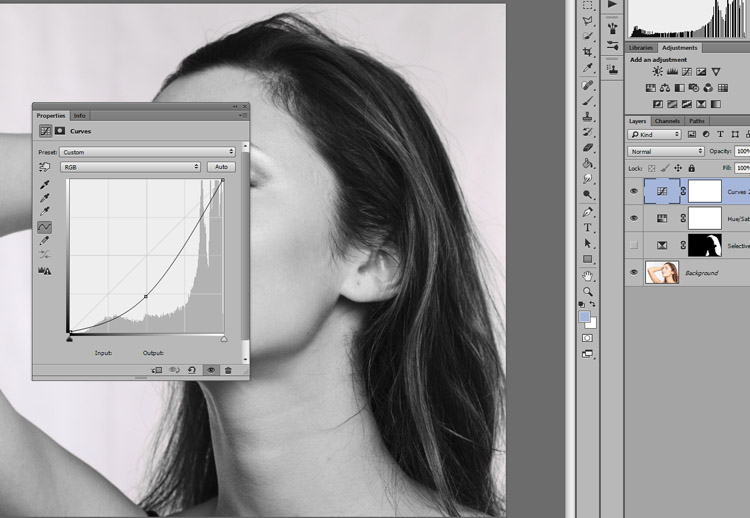Toggle lock position
The width and height of the screenshot is (750, 518).
pos(678,168)
